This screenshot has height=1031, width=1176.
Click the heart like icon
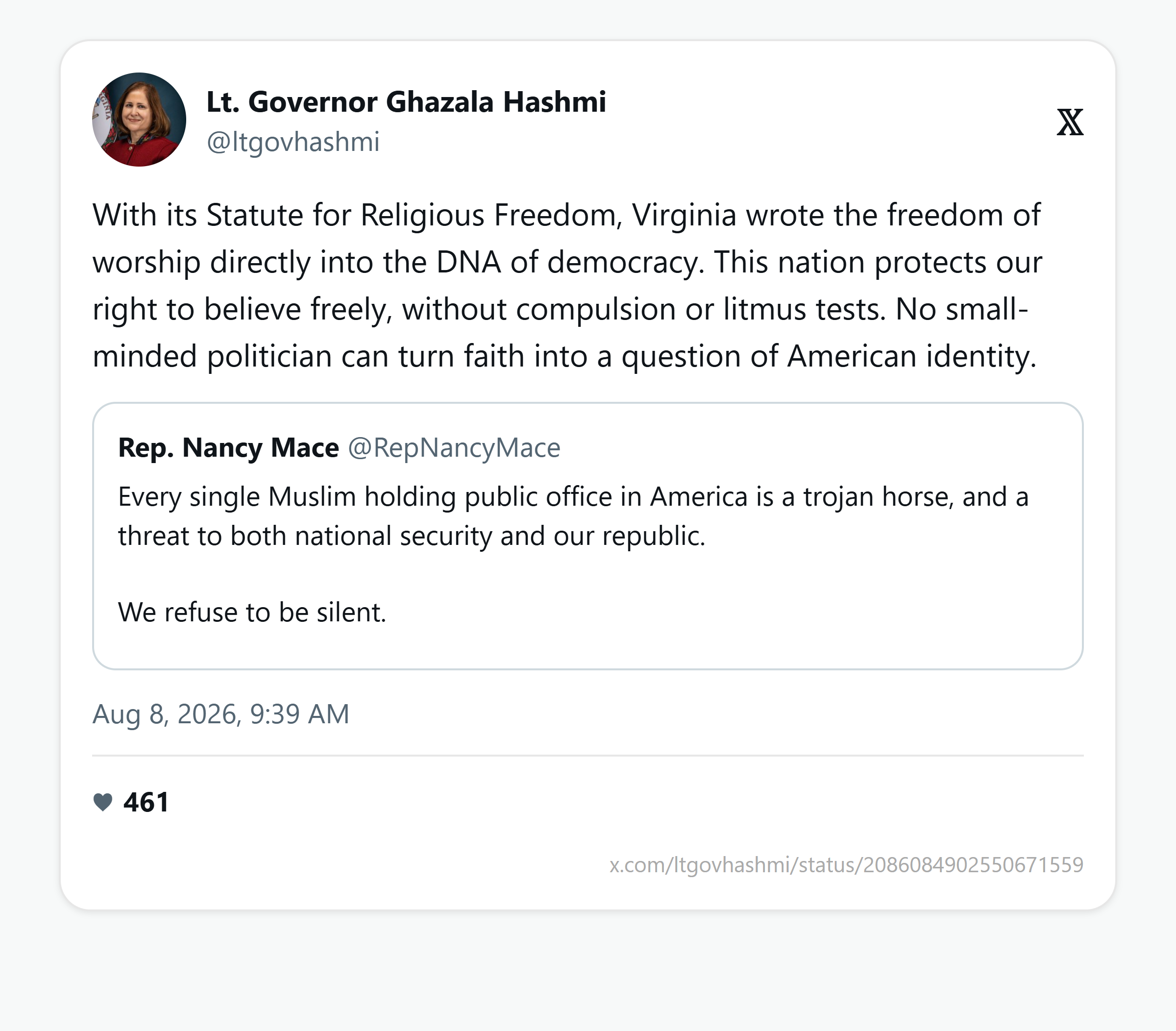(103, 802)
